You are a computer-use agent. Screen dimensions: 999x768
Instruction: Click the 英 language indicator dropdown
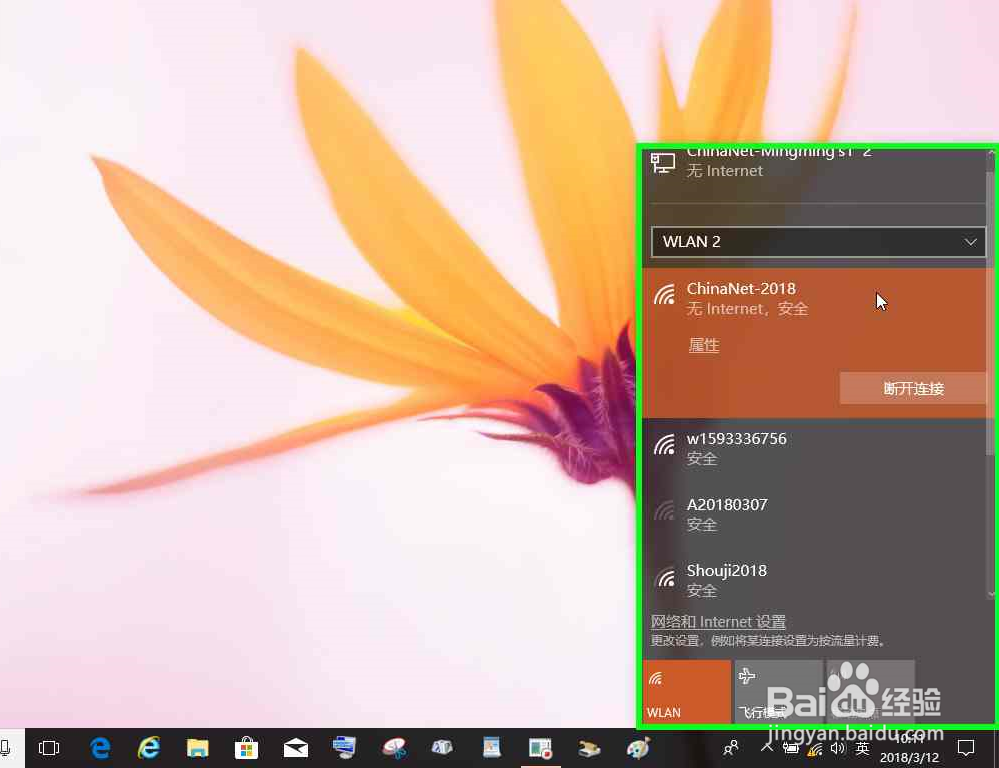862,748
